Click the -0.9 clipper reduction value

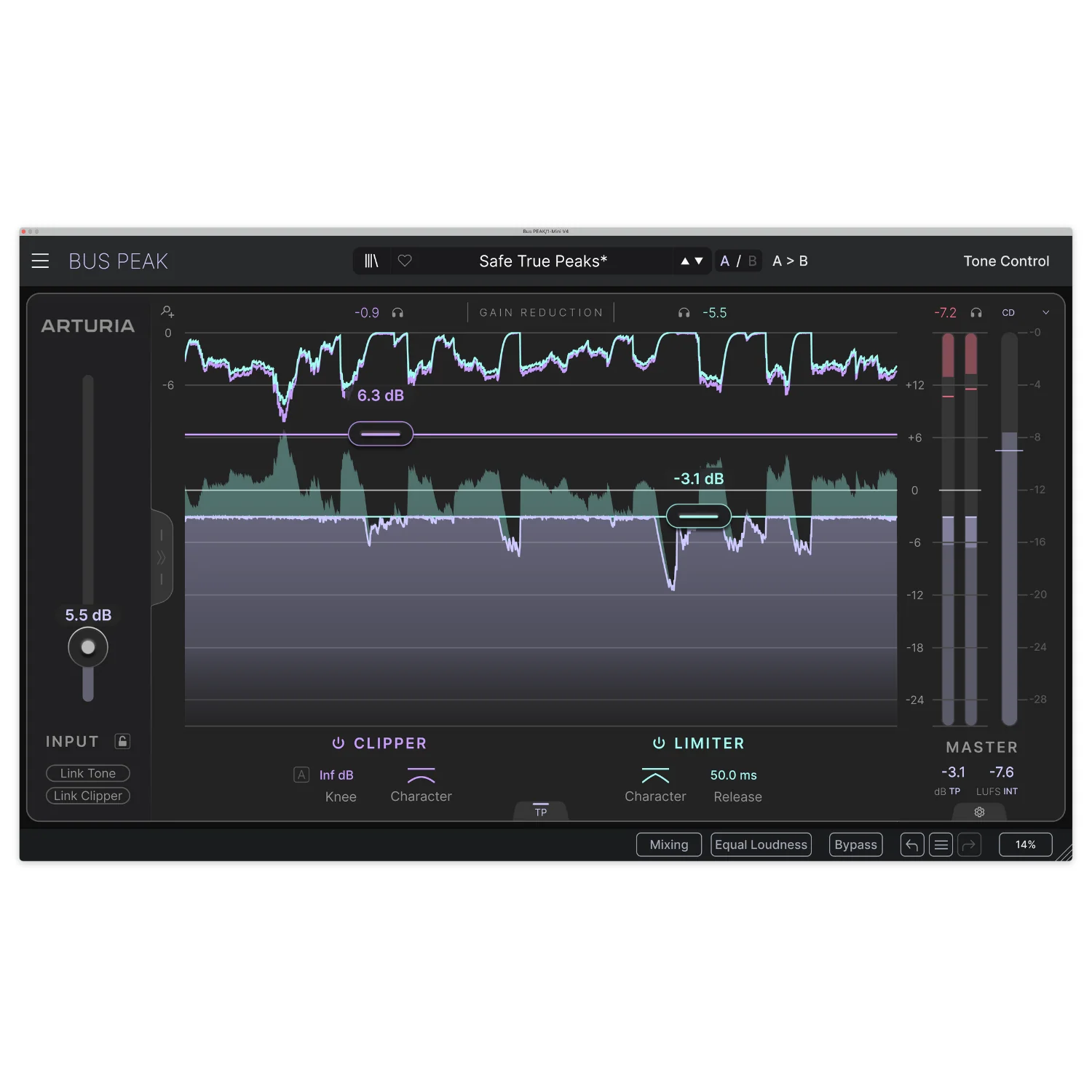pos(367,312)
